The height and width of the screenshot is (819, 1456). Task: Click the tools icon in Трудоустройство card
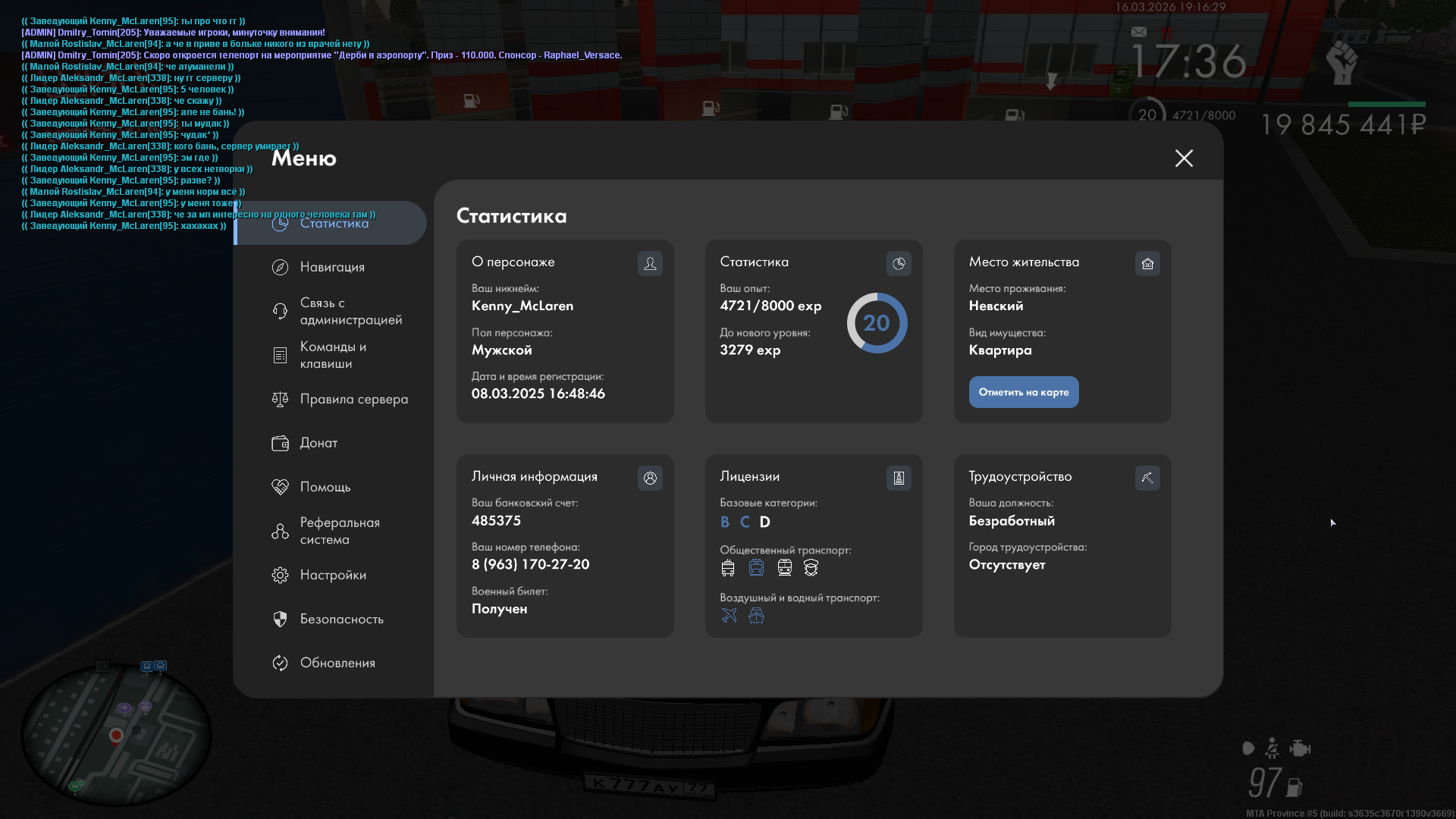pos(1147,478)
